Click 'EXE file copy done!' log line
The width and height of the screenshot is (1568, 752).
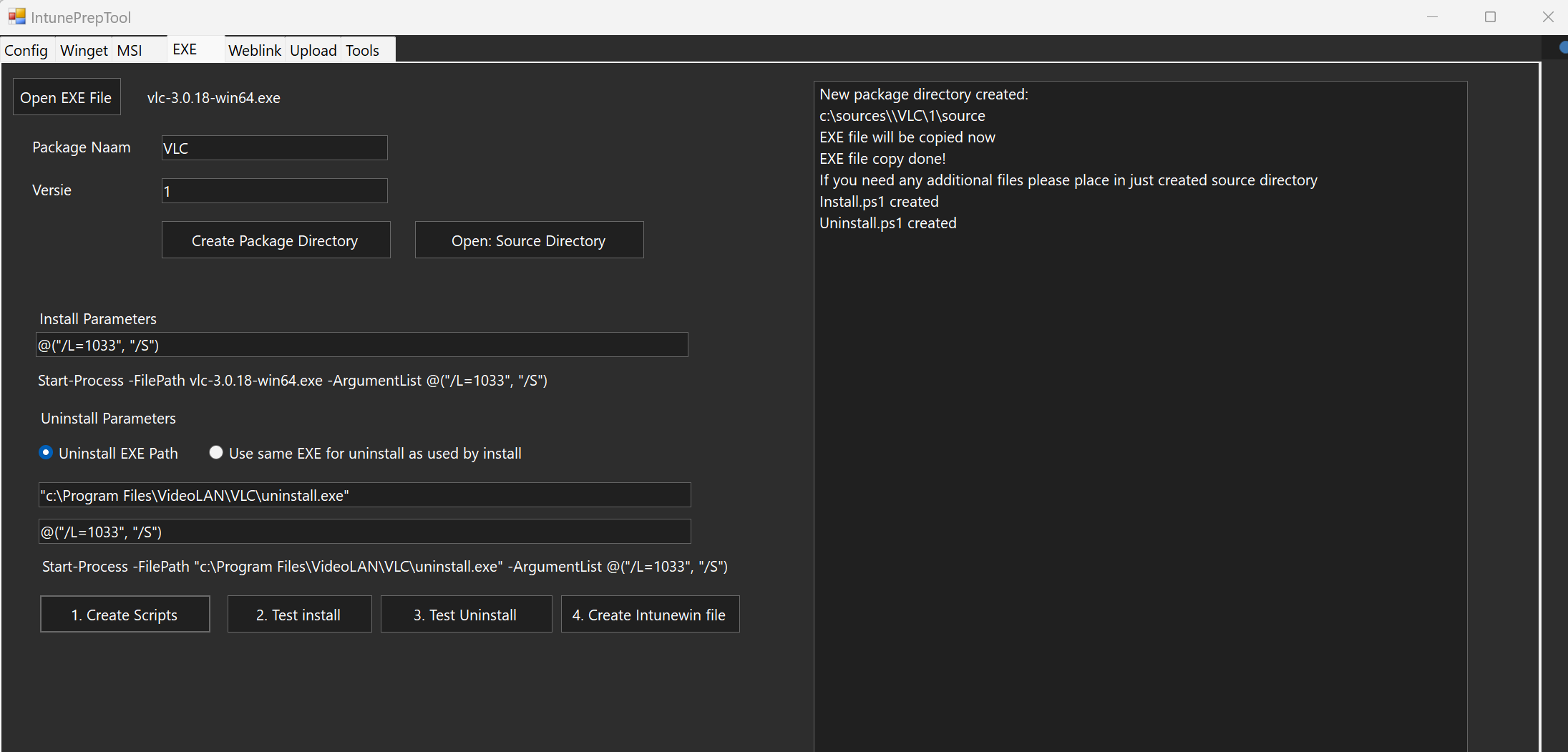[x=882, y=159]
